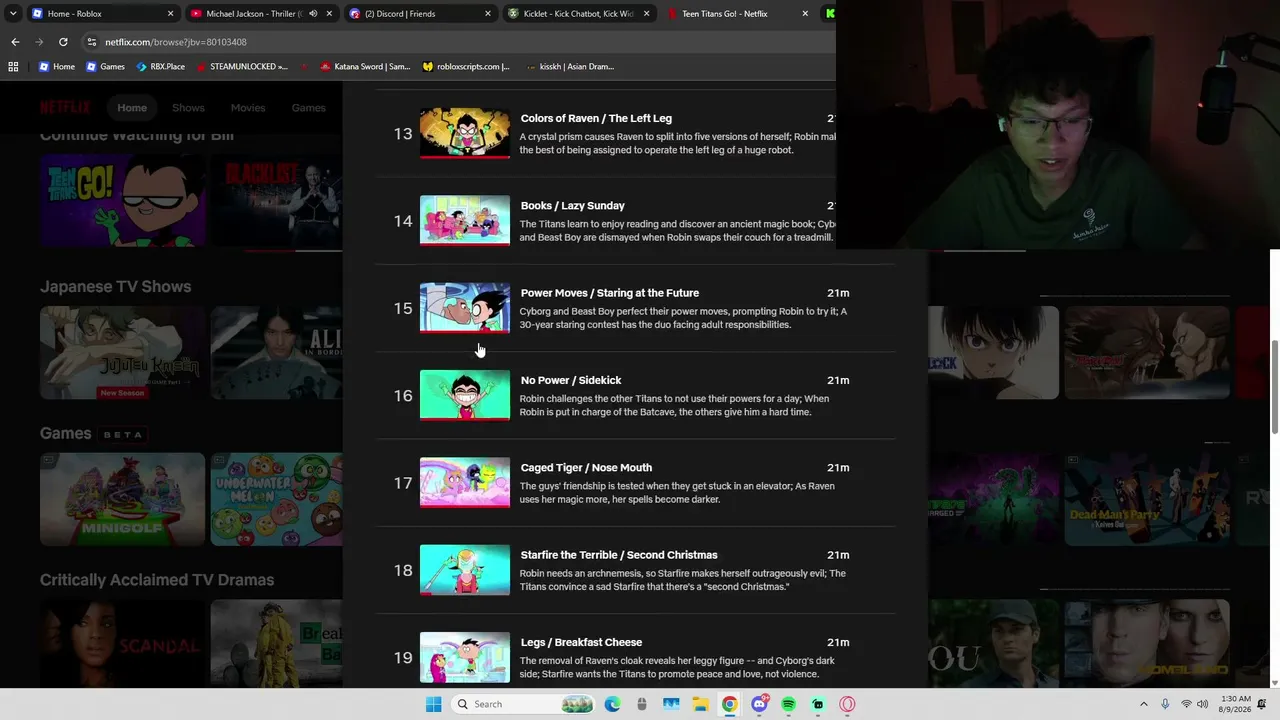Play episode 13 Colors of Raven thumbnail
Screen dimensions: 1280x720
tap(465, 133)
